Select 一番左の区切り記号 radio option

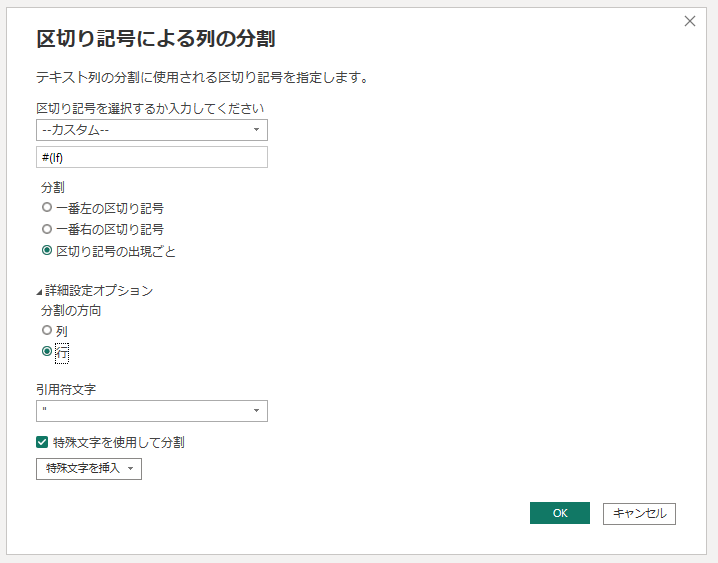click(47, 208)
